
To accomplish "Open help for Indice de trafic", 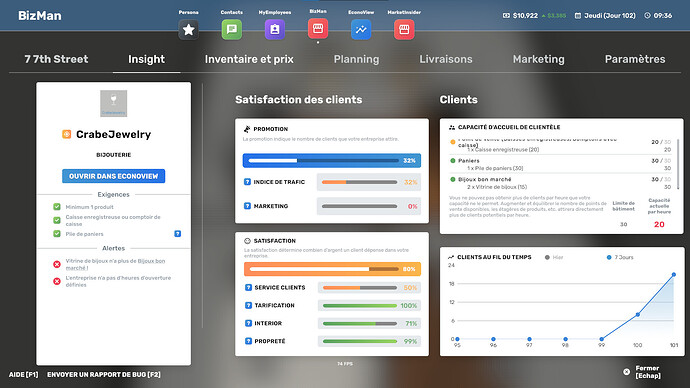I will click(247, 182).
